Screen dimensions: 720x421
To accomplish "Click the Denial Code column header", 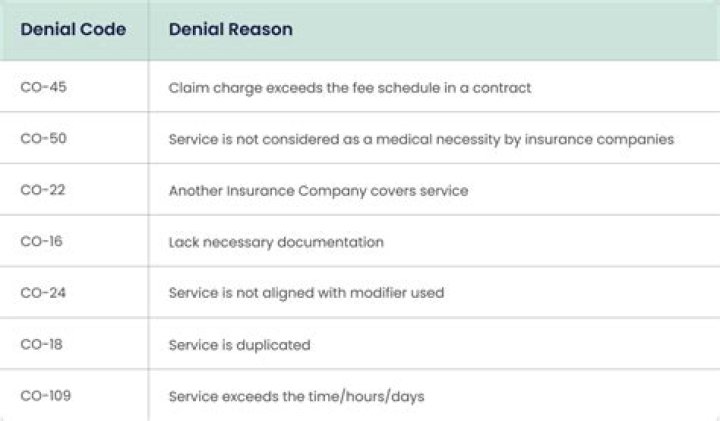I will (73, 29).
